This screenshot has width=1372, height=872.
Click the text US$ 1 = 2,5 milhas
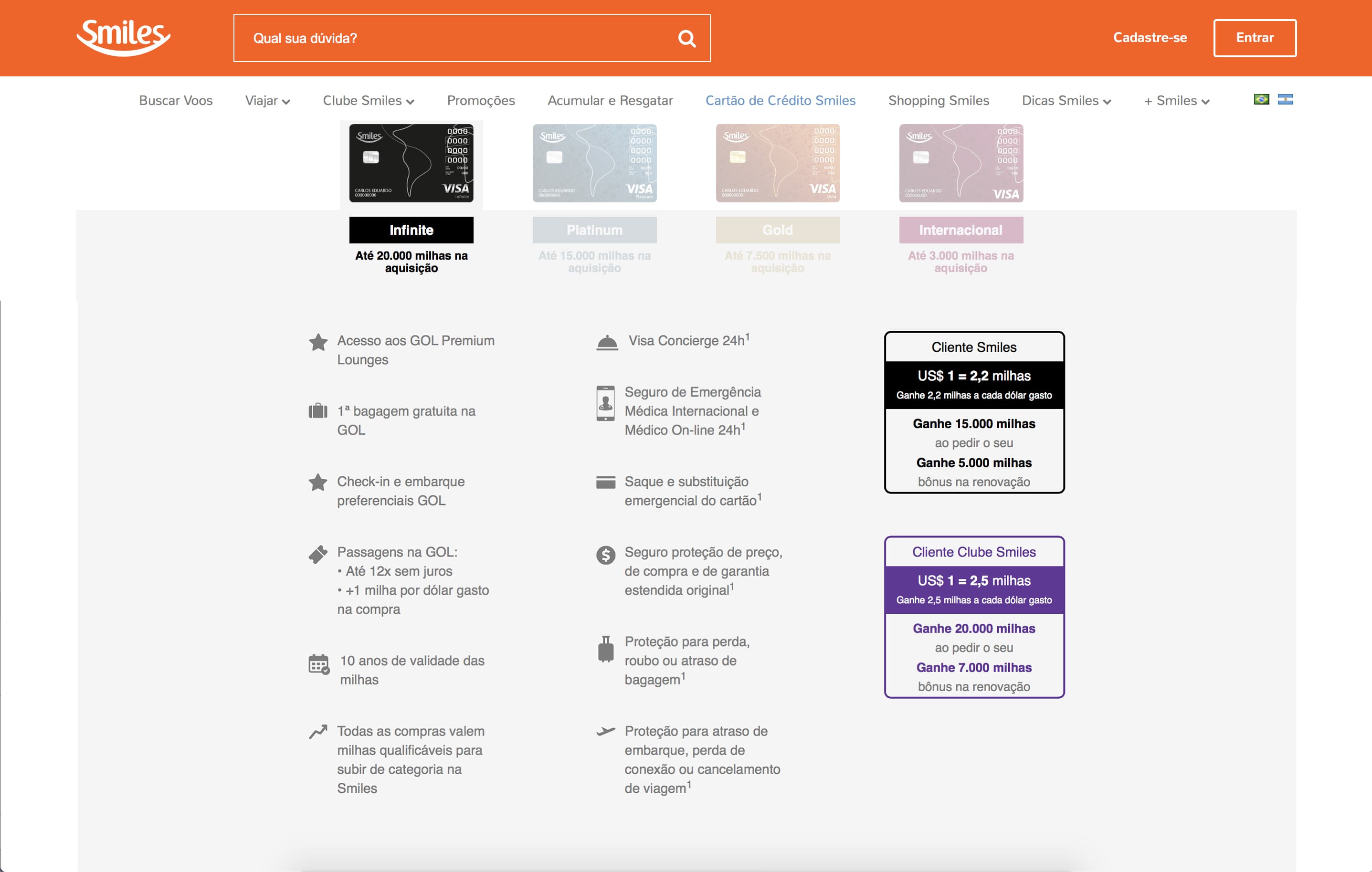[974, 581]
